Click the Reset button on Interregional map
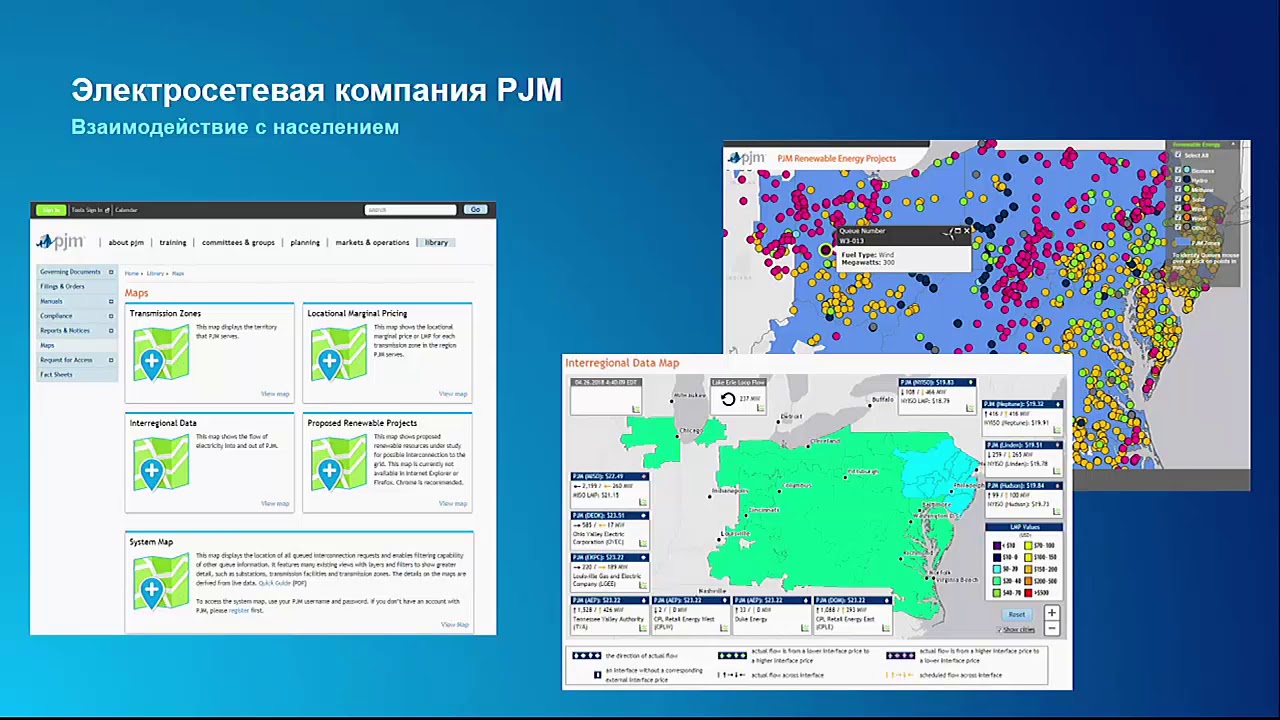The width and height of the screenshot is (1280, 720). 1016,614
